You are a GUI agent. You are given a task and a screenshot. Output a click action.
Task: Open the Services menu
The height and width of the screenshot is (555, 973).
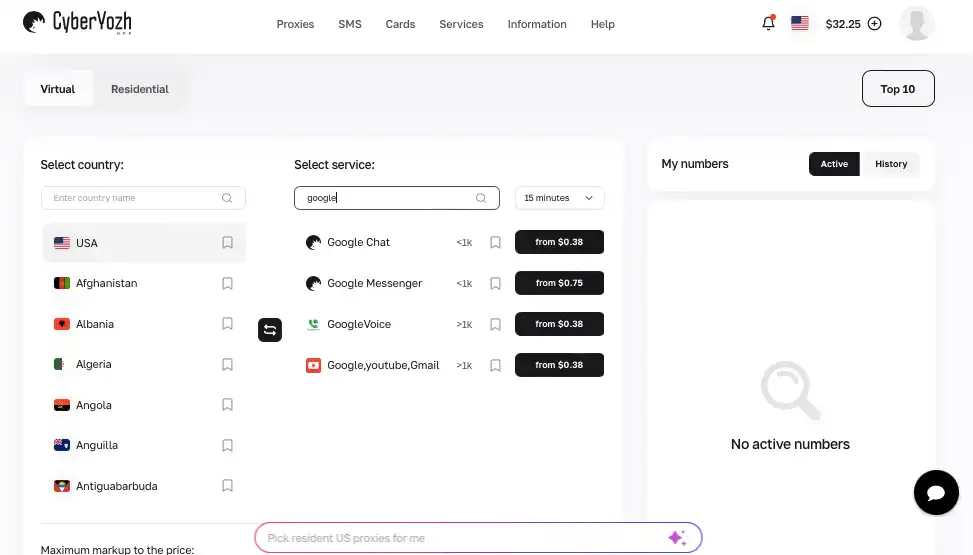(461, 24)
